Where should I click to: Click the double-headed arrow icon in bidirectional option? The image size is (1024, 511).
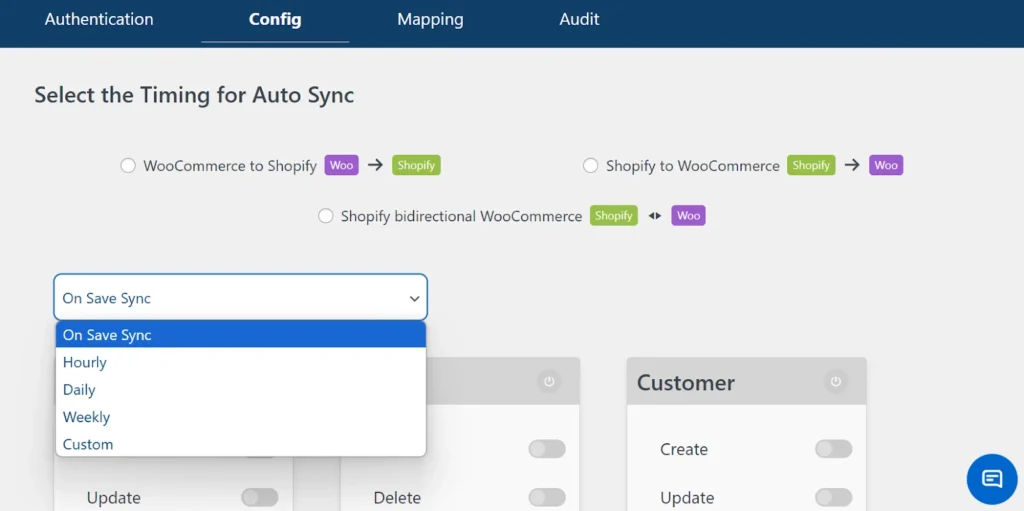[655, 215]
